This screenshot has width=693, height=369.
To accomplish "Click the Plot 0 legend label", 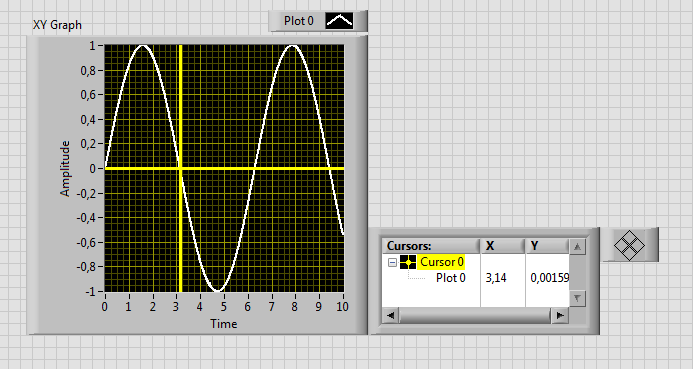I will [299, 21].
